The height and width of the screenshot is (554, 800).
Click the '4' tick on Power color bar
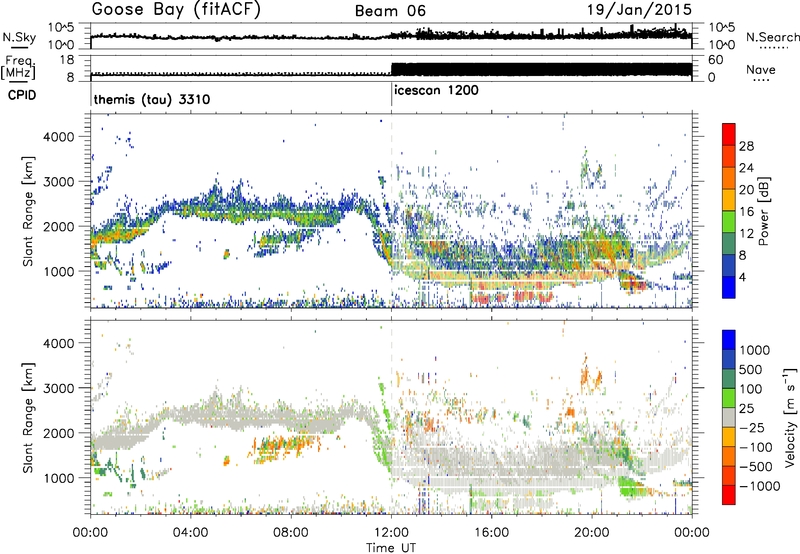pyautogui.click(x=743, y=277)
